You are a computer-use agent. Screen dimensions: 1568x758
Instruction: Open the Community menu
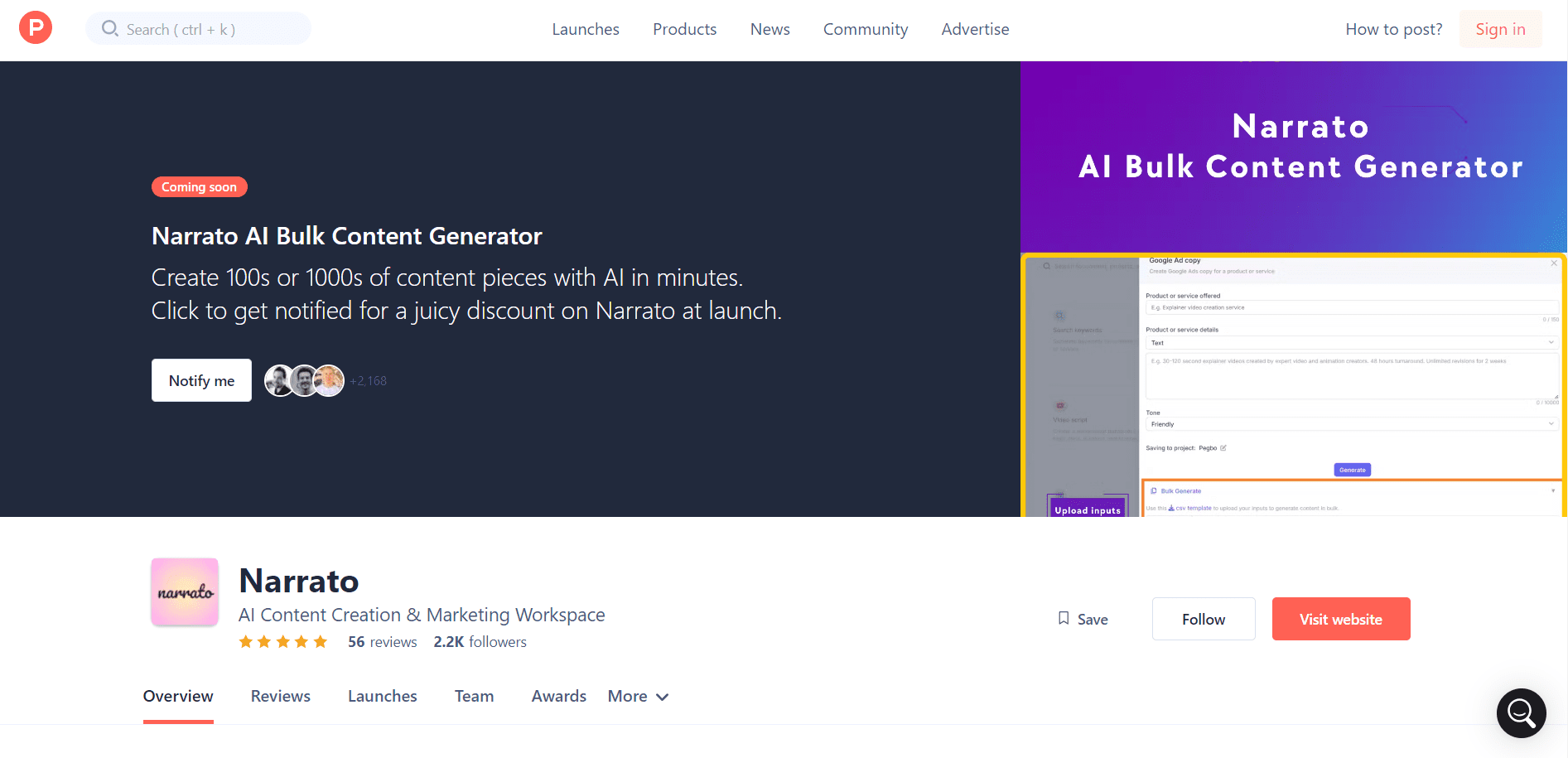coord(866,29)
